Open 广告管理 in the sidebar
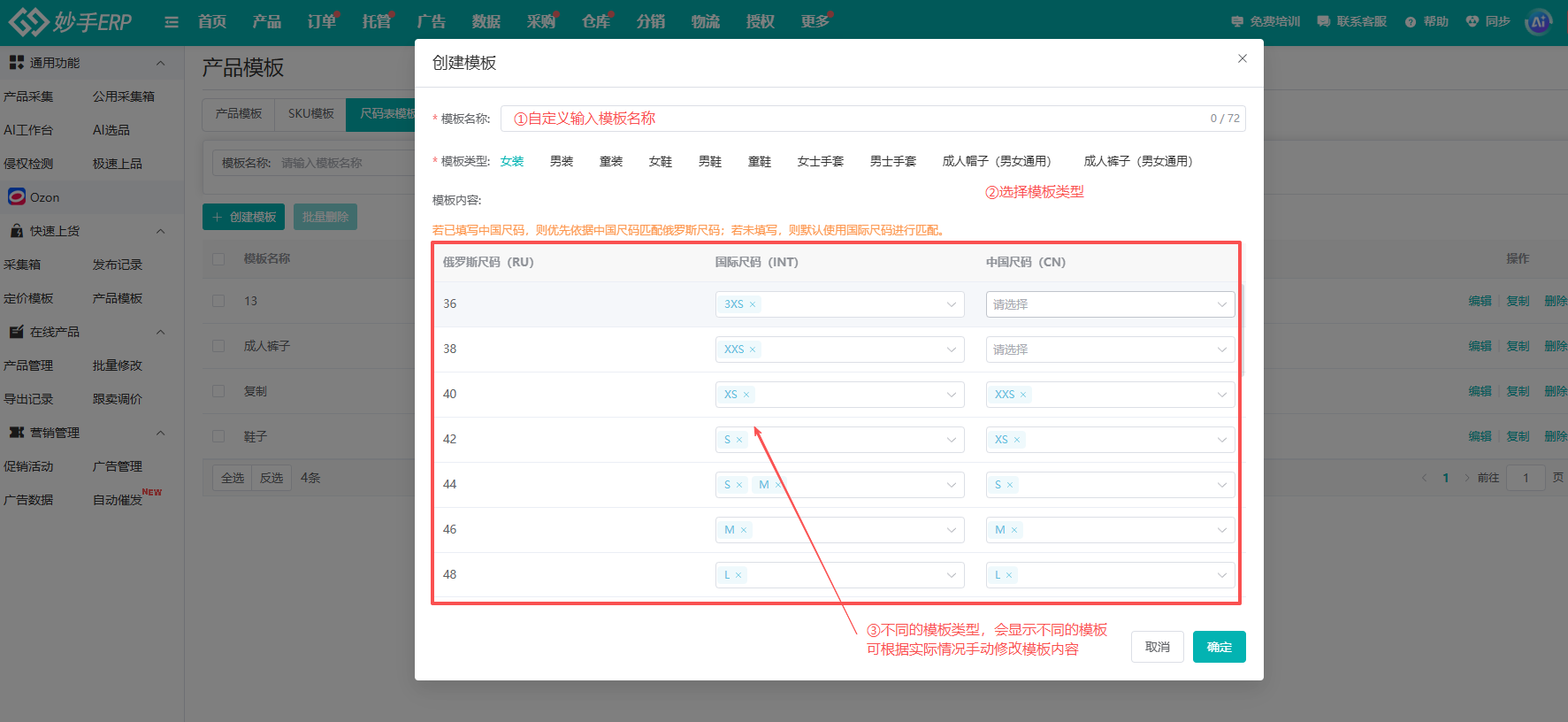This screenshot has height=722, width=1568. [118, 466]
